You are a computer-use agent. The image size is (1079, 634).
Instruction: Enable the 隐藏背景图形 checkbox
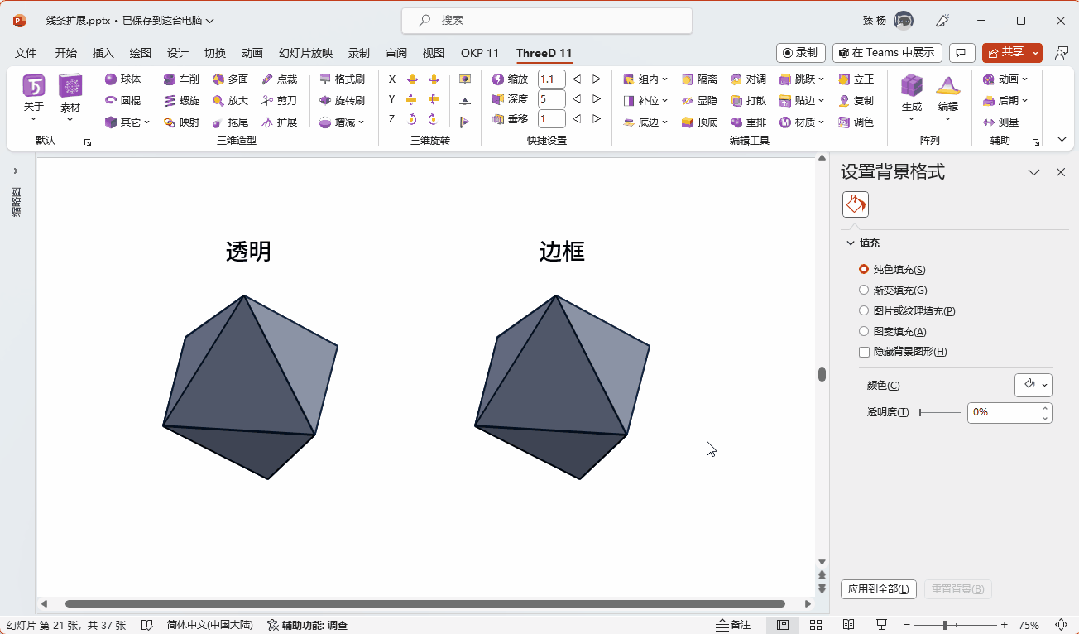pos(863,351)
